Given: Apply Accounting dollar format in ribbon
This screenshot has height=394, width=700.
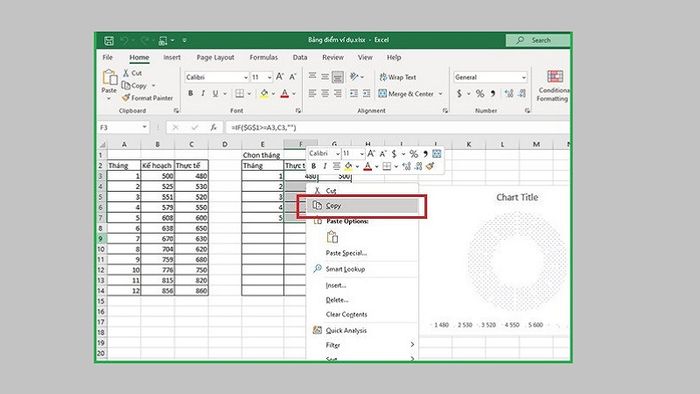Looking at the screenshot, I should click(459, 93).
